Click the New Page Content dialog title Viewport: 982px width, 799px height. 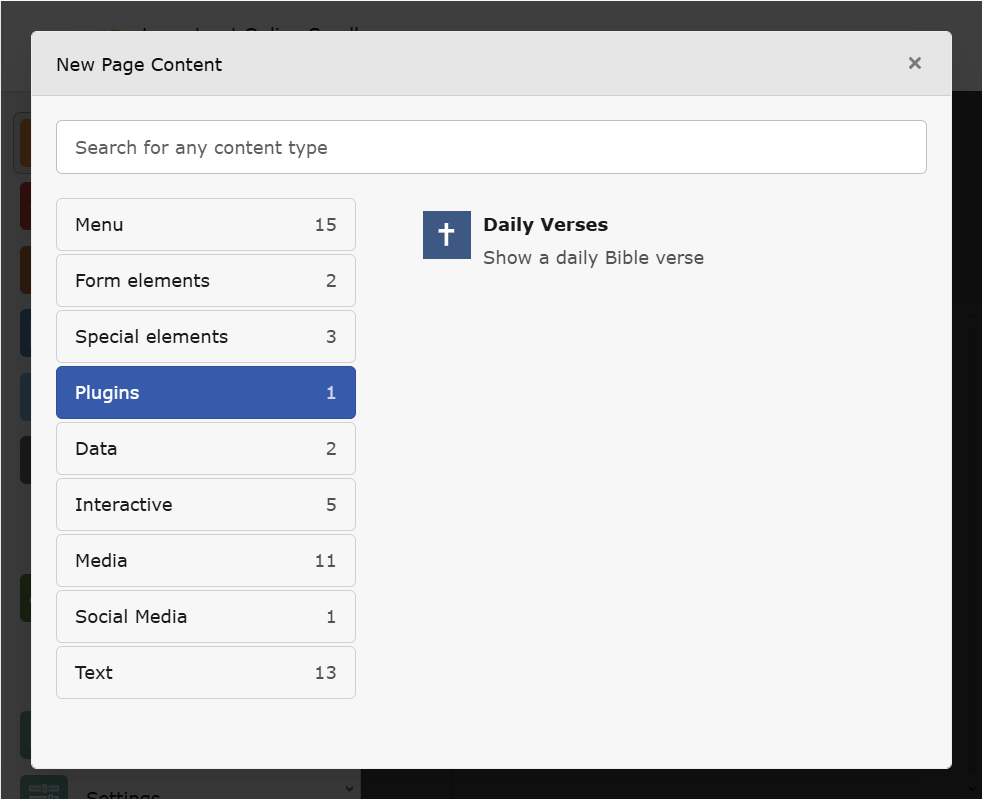139,65
